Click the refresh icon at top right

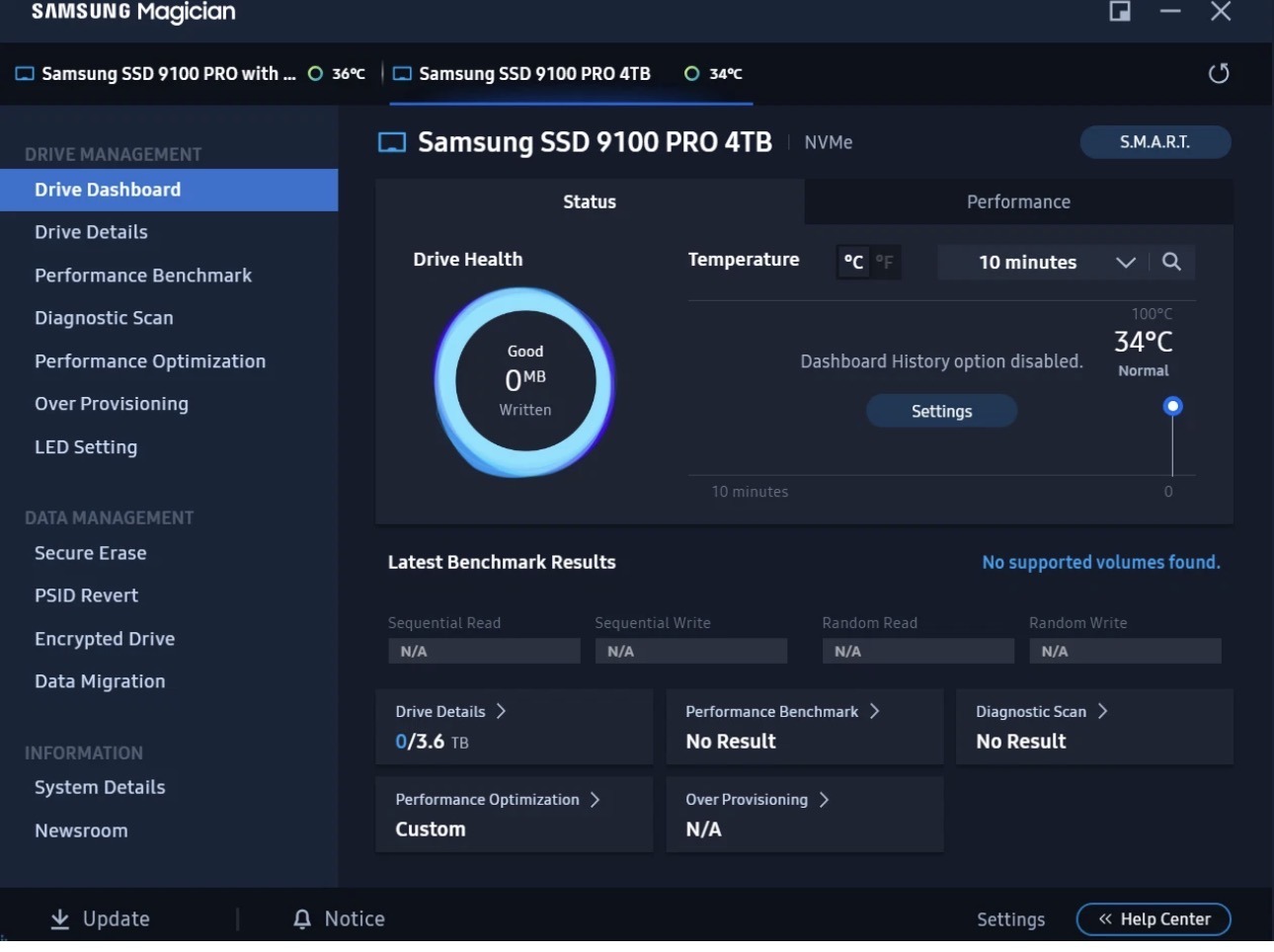tap(1219, 73)
